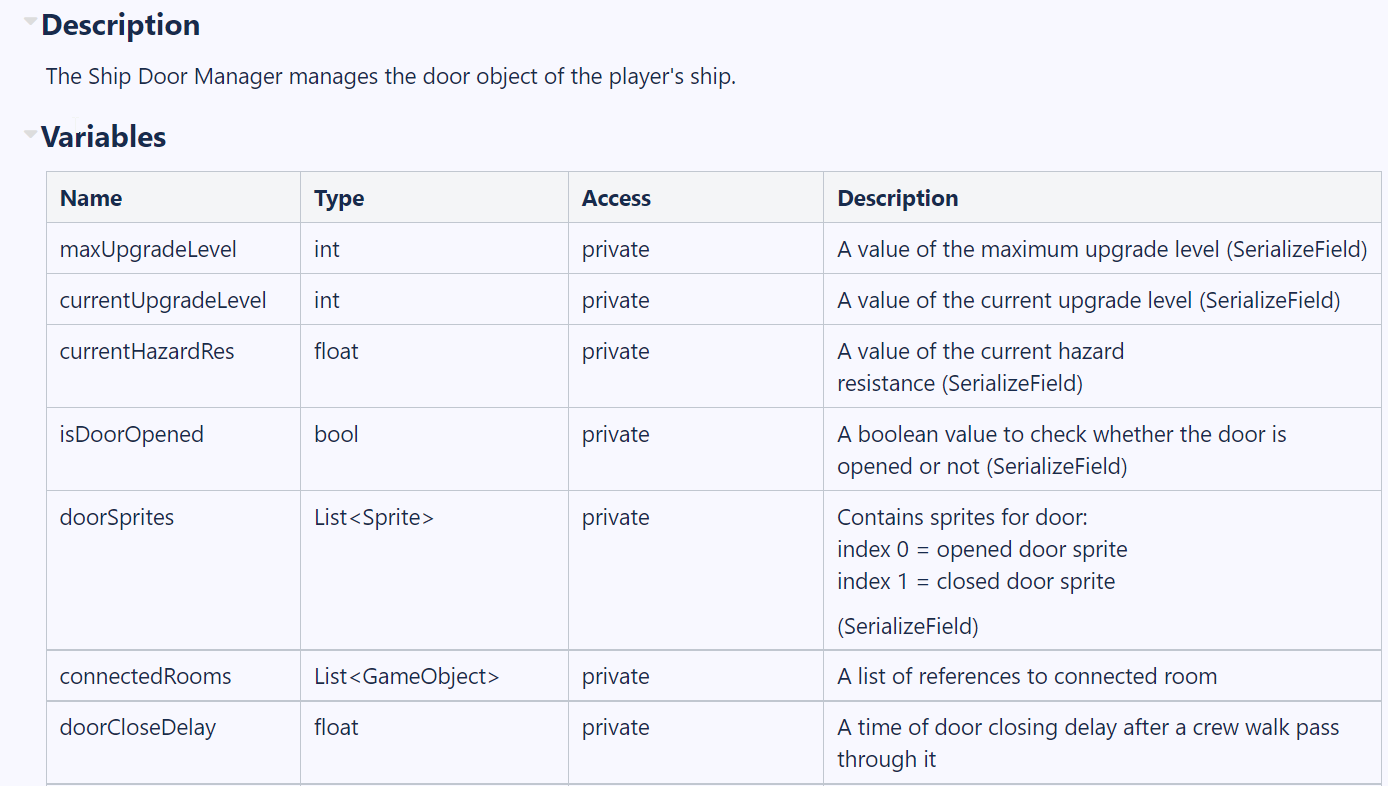Click the Variables heading
1388x786 pixels.
tap(103, 137)
